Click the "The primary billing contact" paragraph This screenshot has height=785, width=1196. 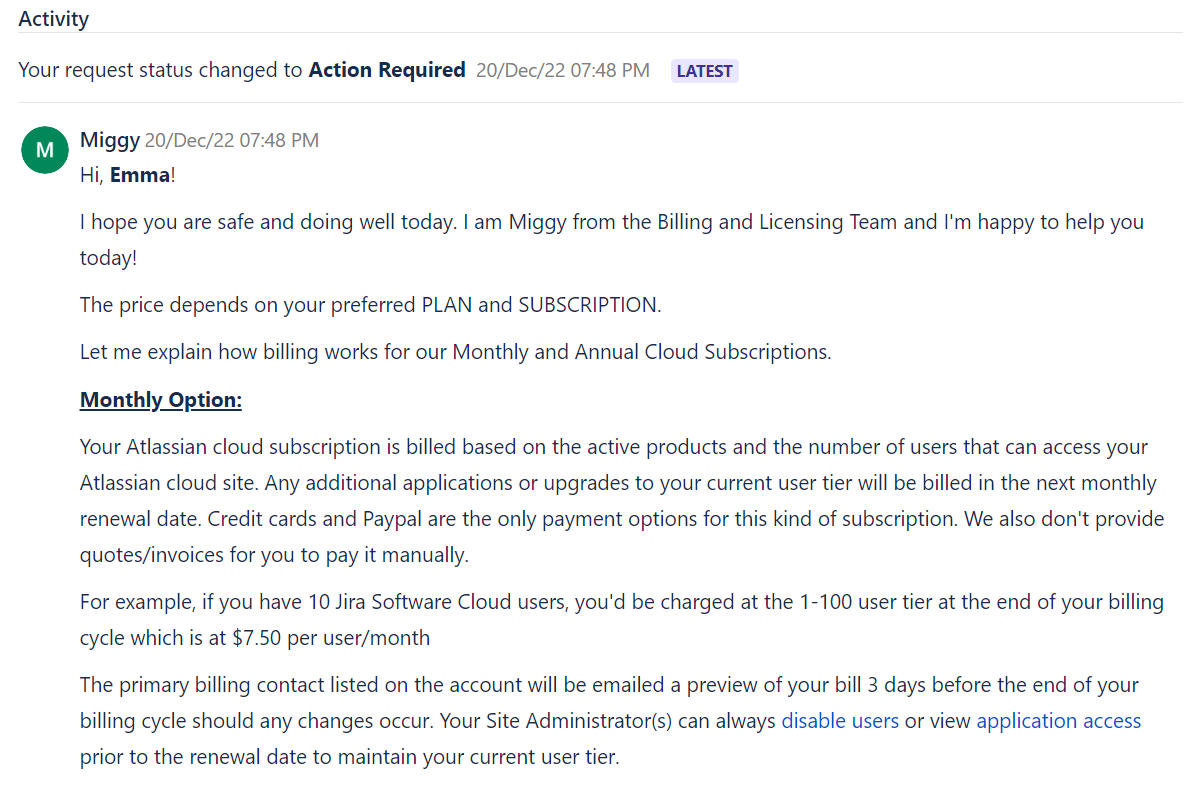tap(609, 686)
